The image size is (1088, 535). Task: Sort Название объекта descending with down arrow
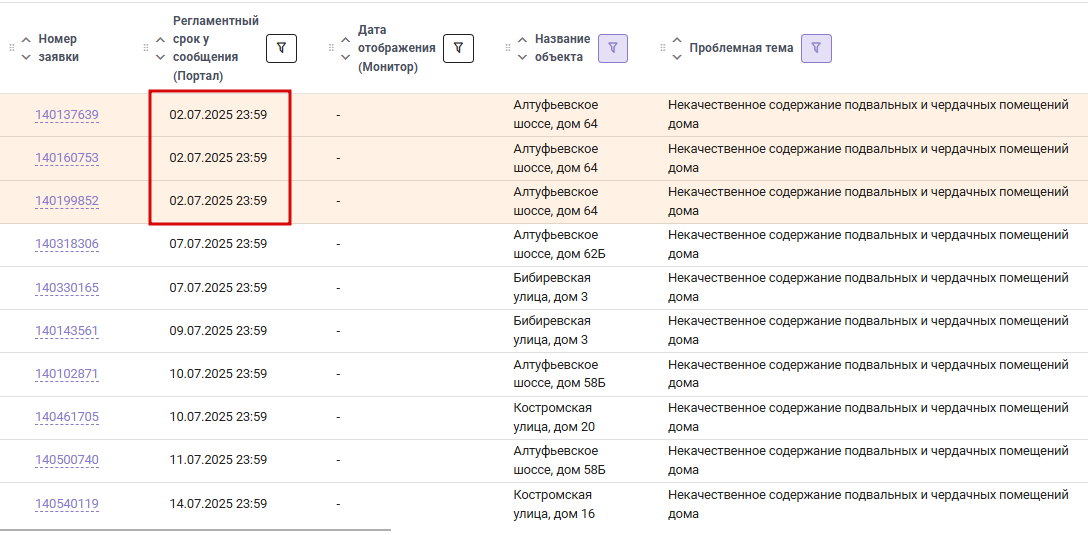coord(522,58)
